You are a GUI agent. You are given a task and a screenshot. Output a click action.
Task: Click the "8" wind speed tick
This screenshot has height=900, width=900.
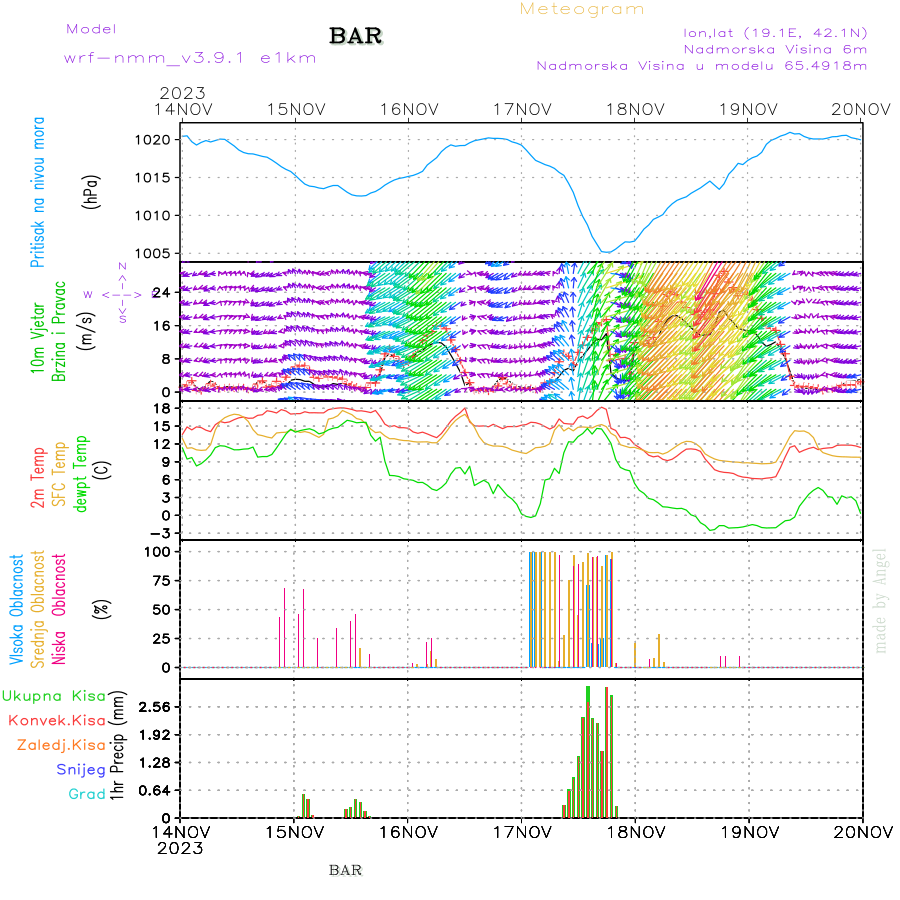(166, 359)
